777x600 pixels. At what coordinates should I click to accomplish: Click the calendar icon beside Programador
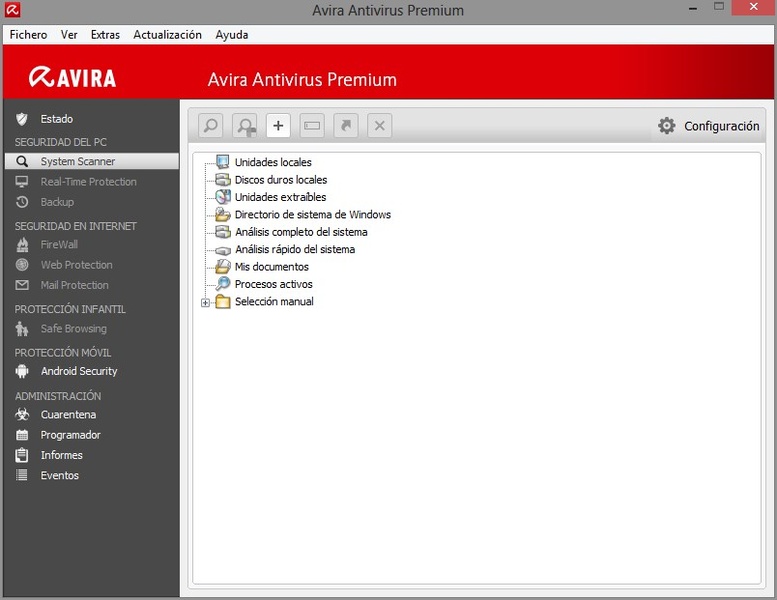(x=22, y=435)
